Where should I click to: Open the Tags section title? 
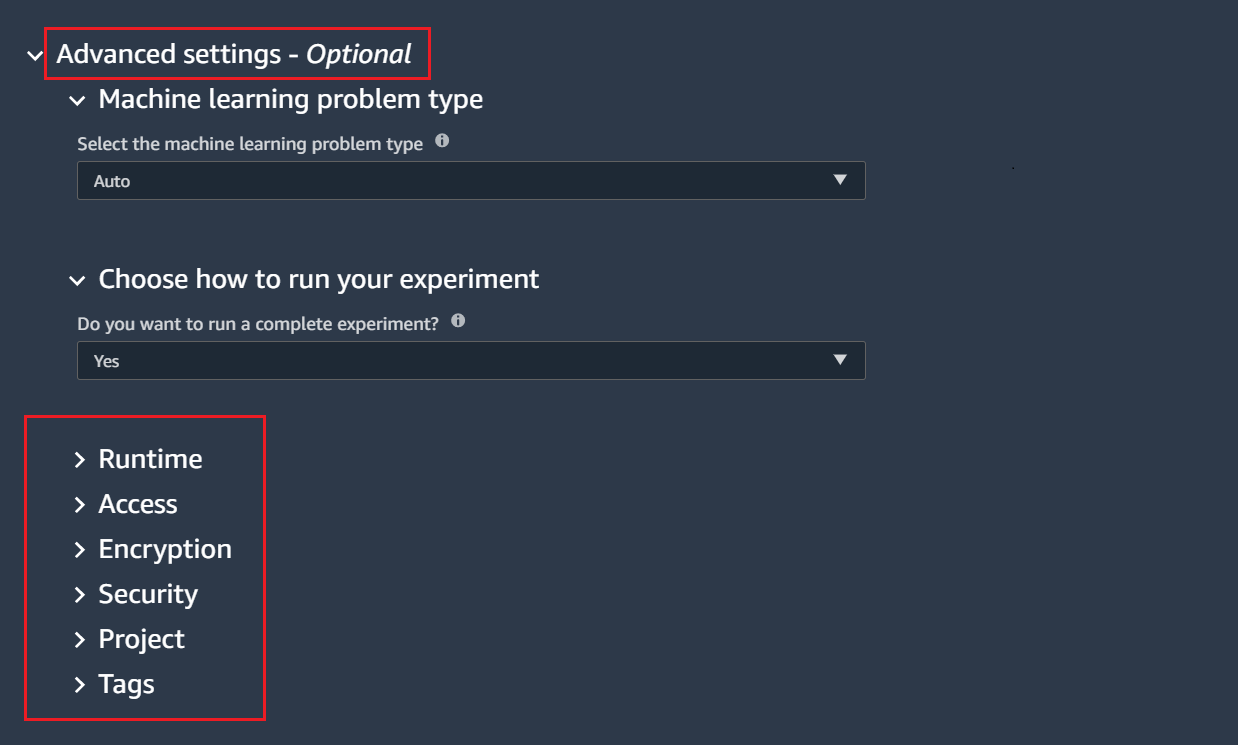click(x=126, y=684)
